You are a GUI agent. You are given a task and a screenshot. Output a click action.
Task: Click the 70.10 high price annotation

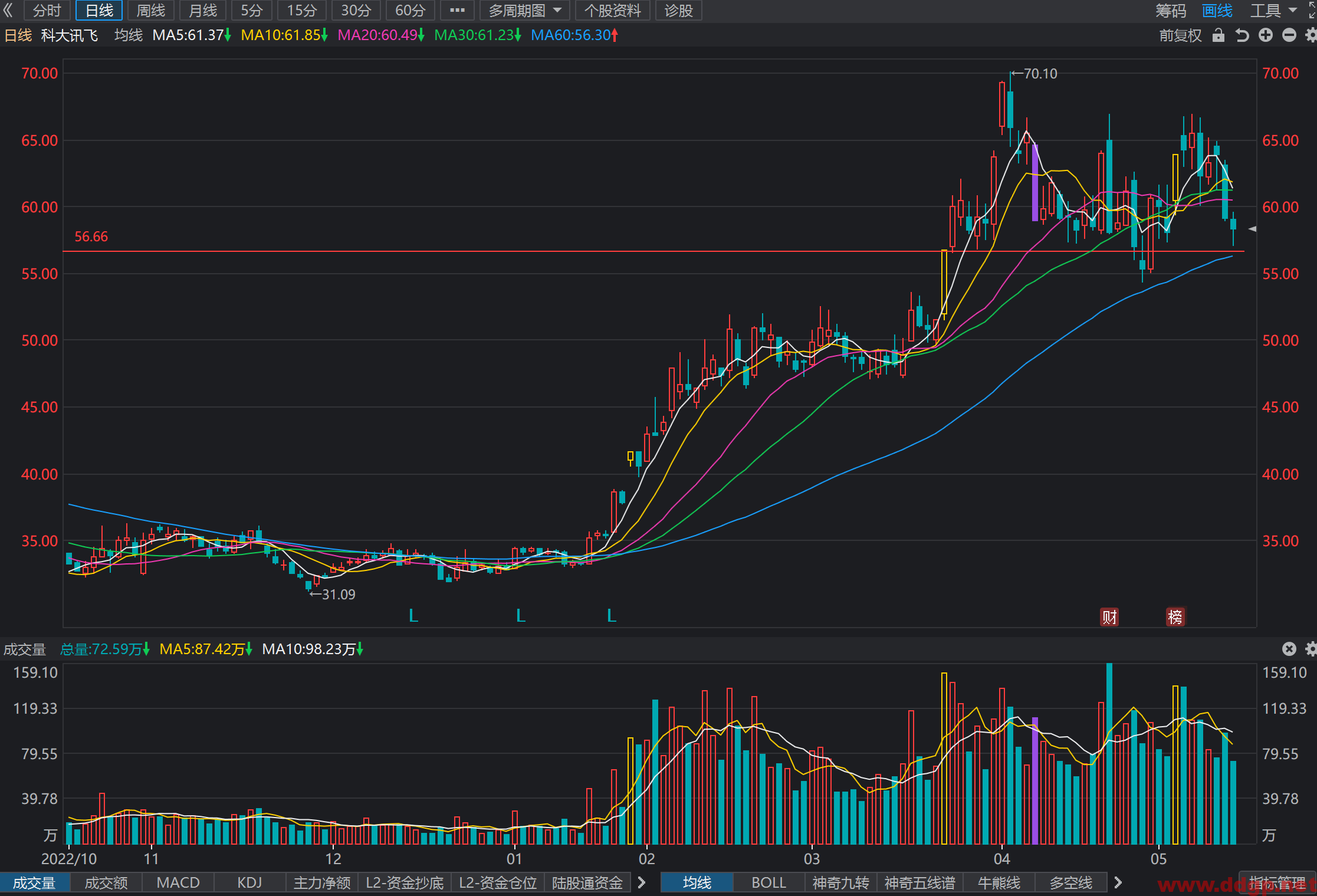pos(1034,74)
